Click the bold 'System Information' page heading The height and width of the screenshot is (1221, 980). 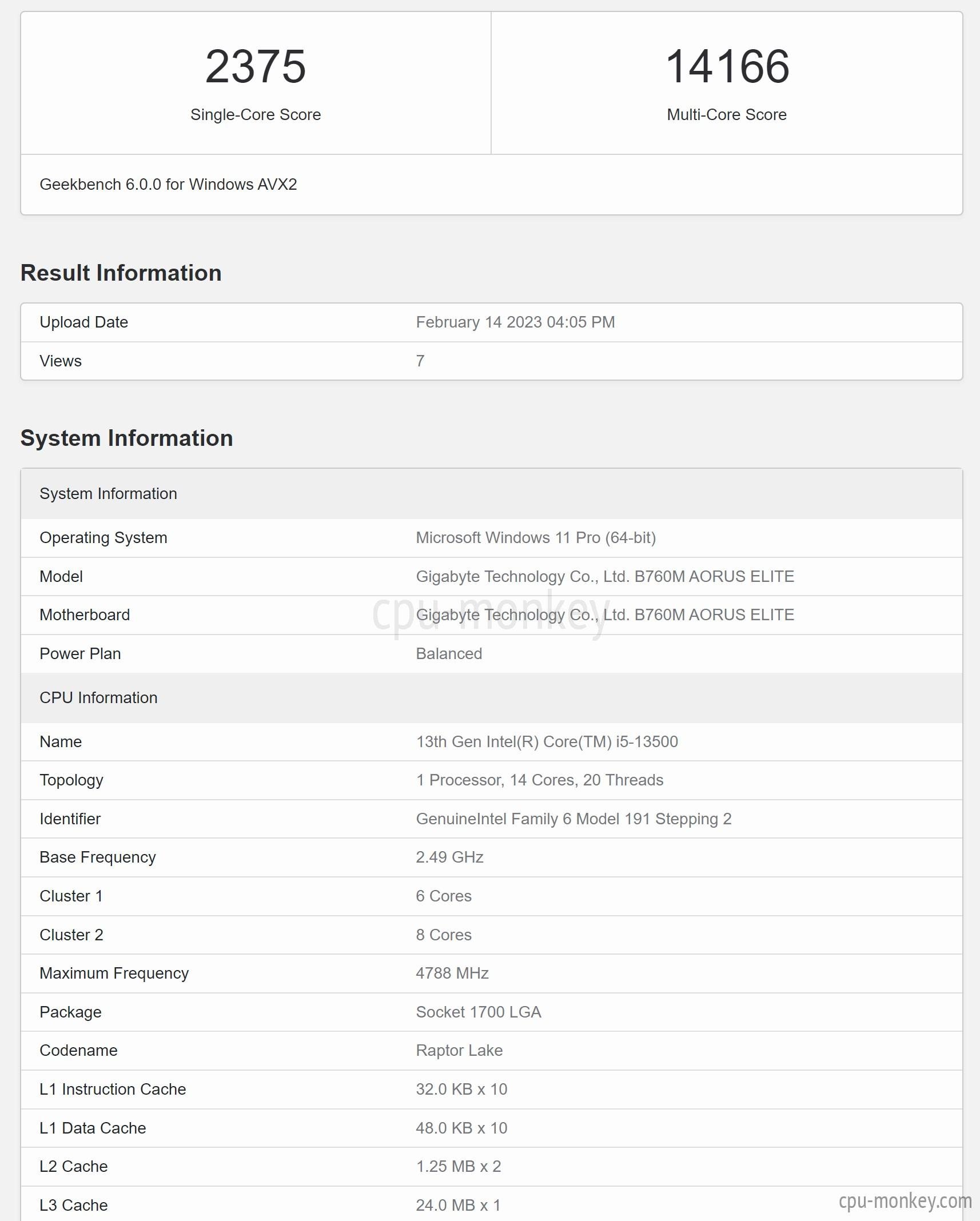(x=127, y=438)
